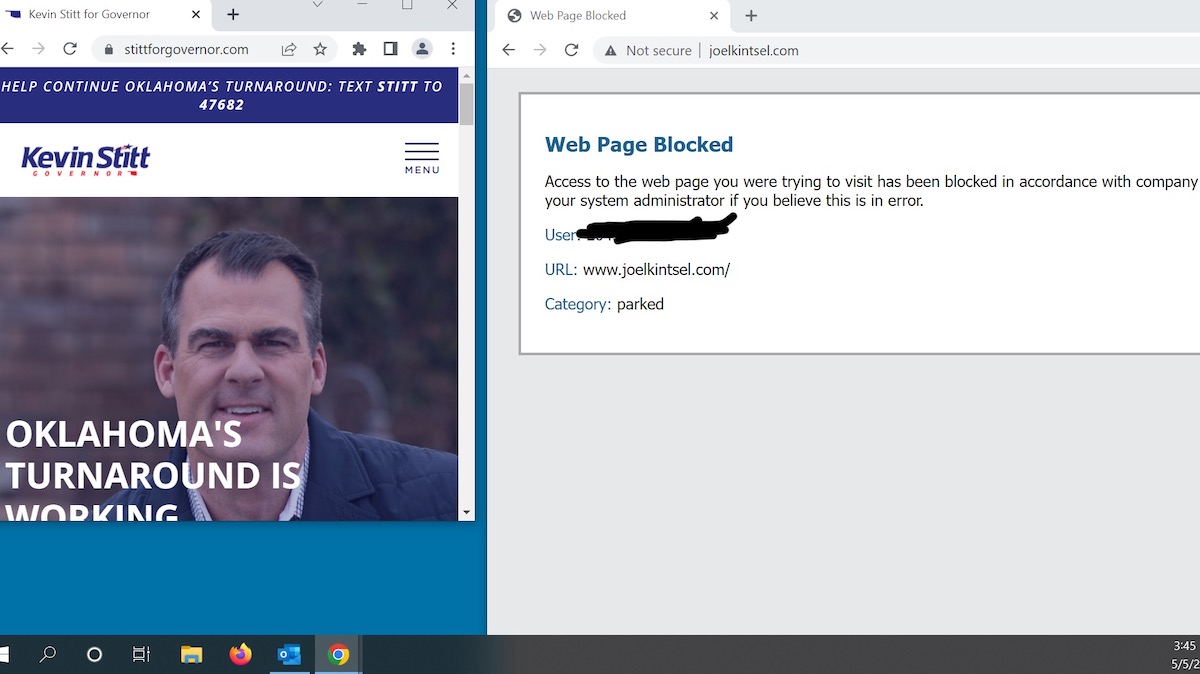Open Windows Task View in the taskbar

141,655
